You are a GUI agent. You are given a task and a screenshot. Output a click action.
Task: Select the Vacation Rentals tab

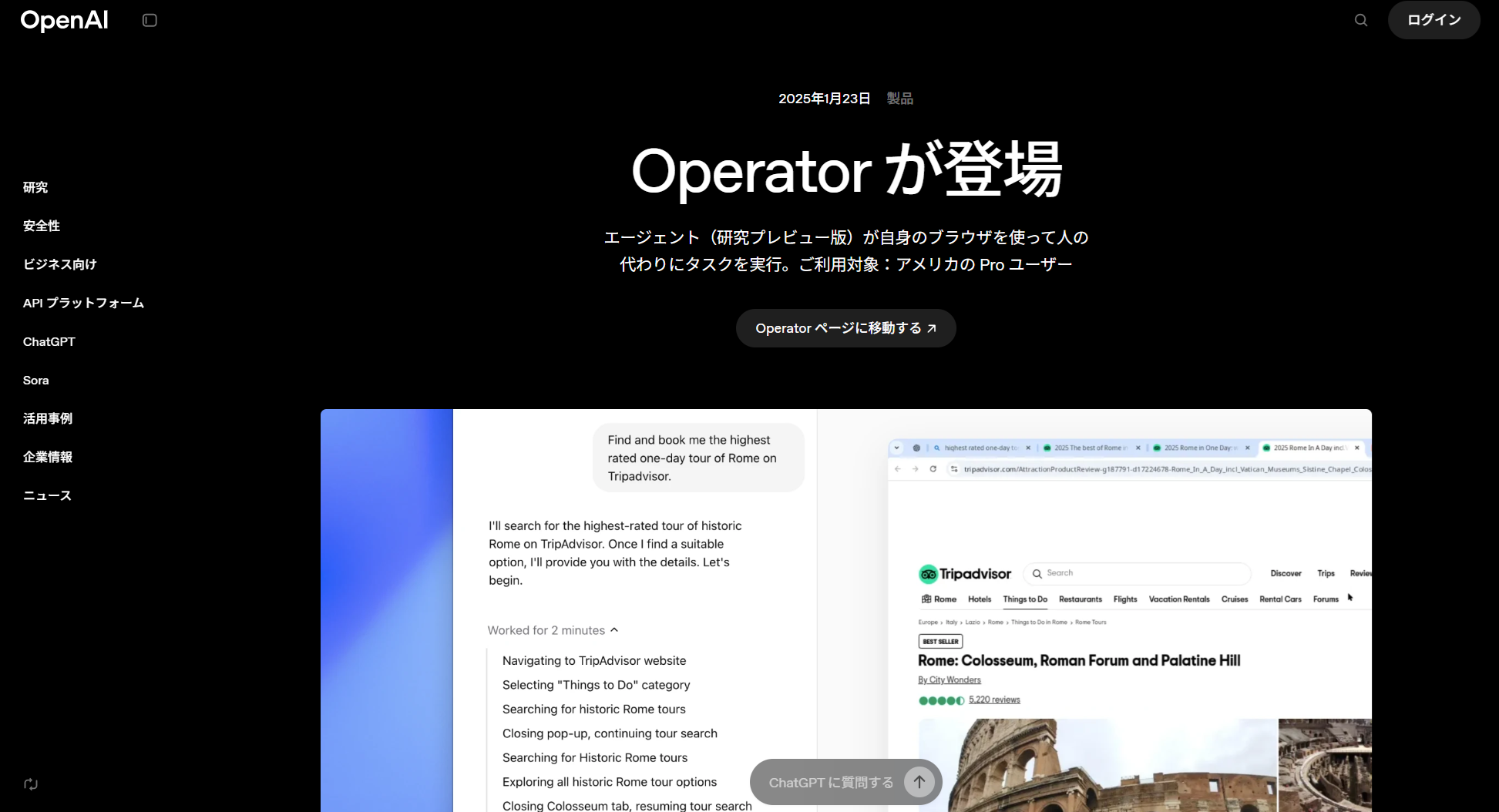1179,599
